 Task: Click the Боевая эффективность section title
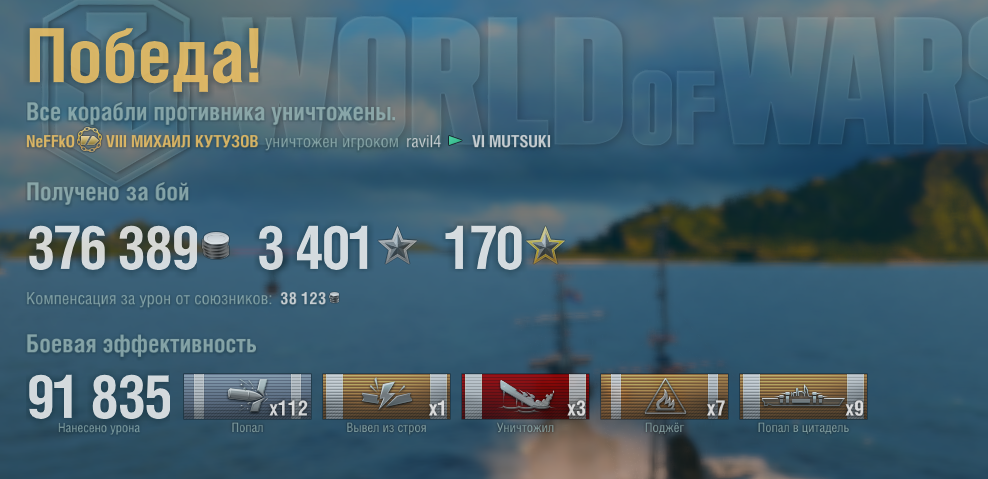click(141, 345)
